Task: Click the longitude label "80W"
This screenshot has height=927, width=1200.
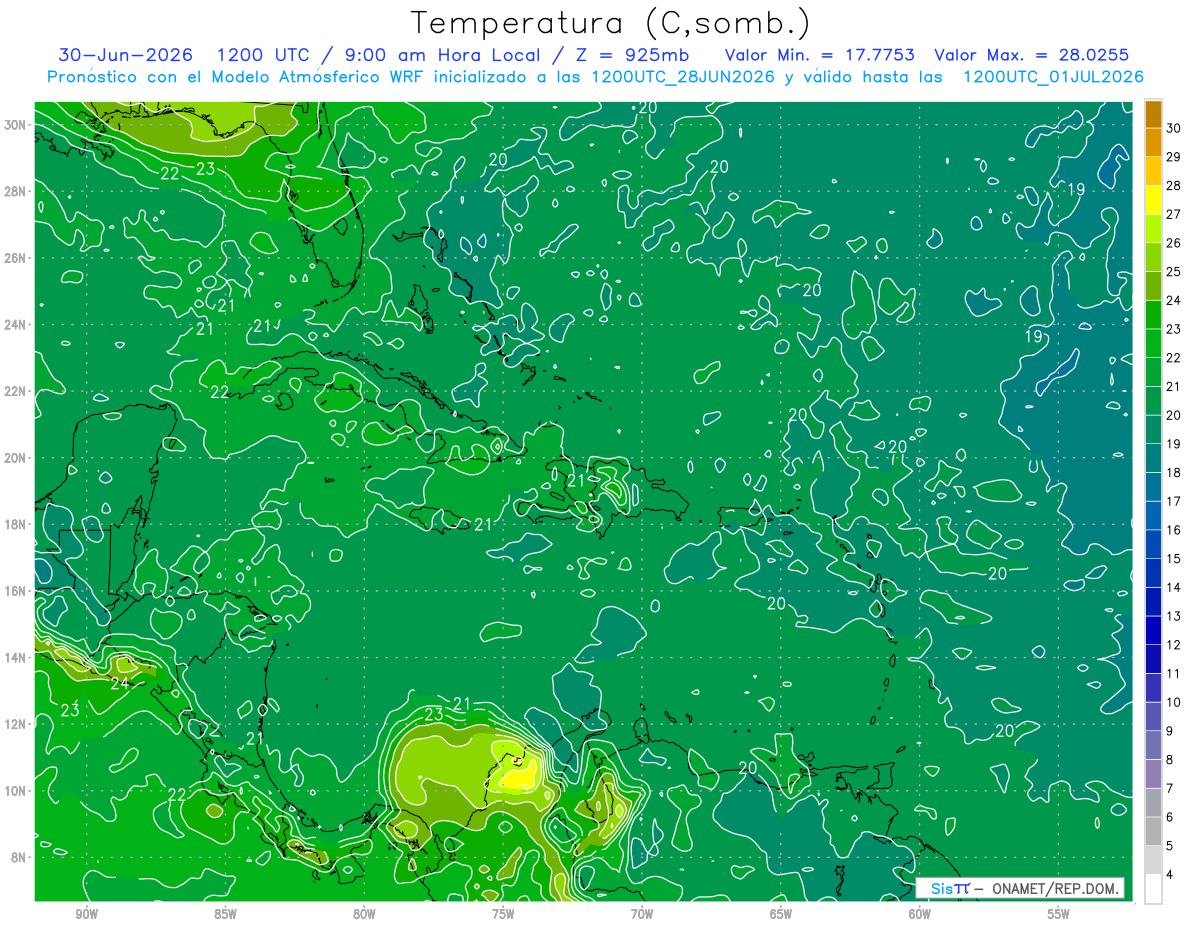Action: click(364, 914)
